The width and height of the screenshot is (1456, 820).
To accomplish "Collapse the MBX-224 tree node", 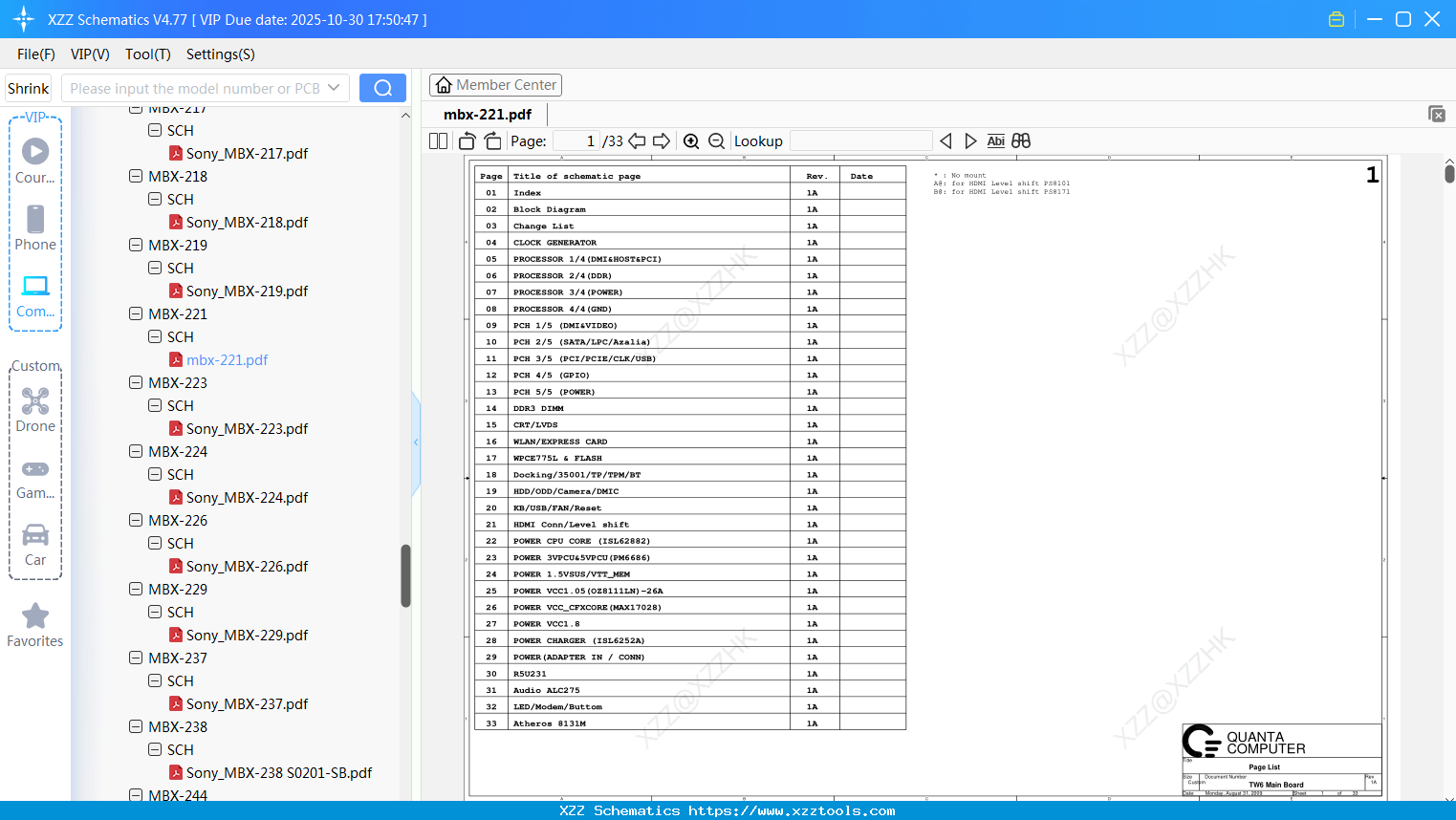I will (x=136, y=451).
